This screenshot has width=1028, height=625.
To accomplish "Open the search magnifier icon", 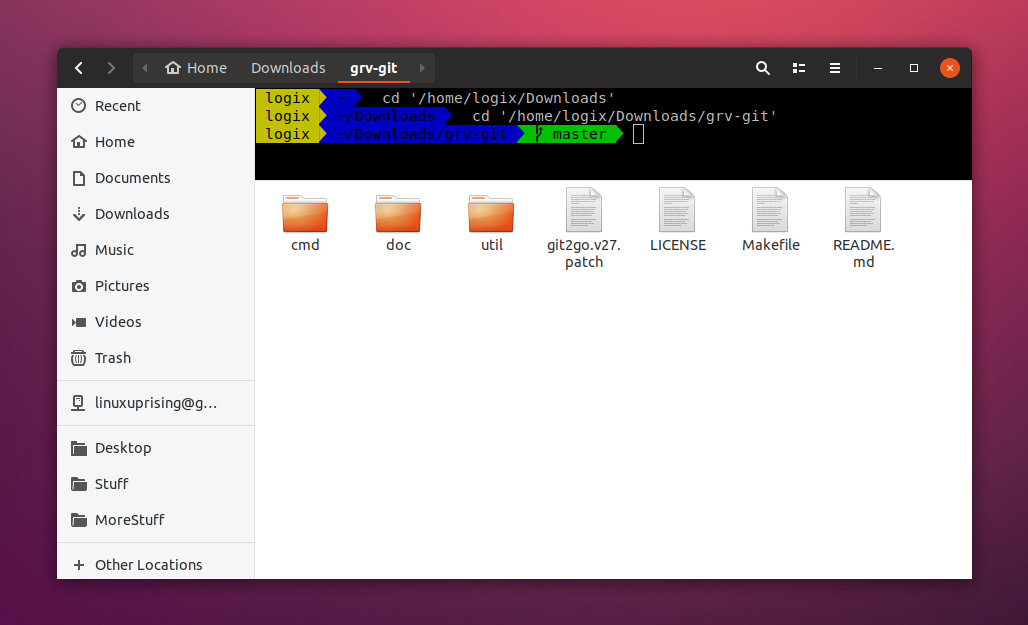I will [x=762, y=68].
